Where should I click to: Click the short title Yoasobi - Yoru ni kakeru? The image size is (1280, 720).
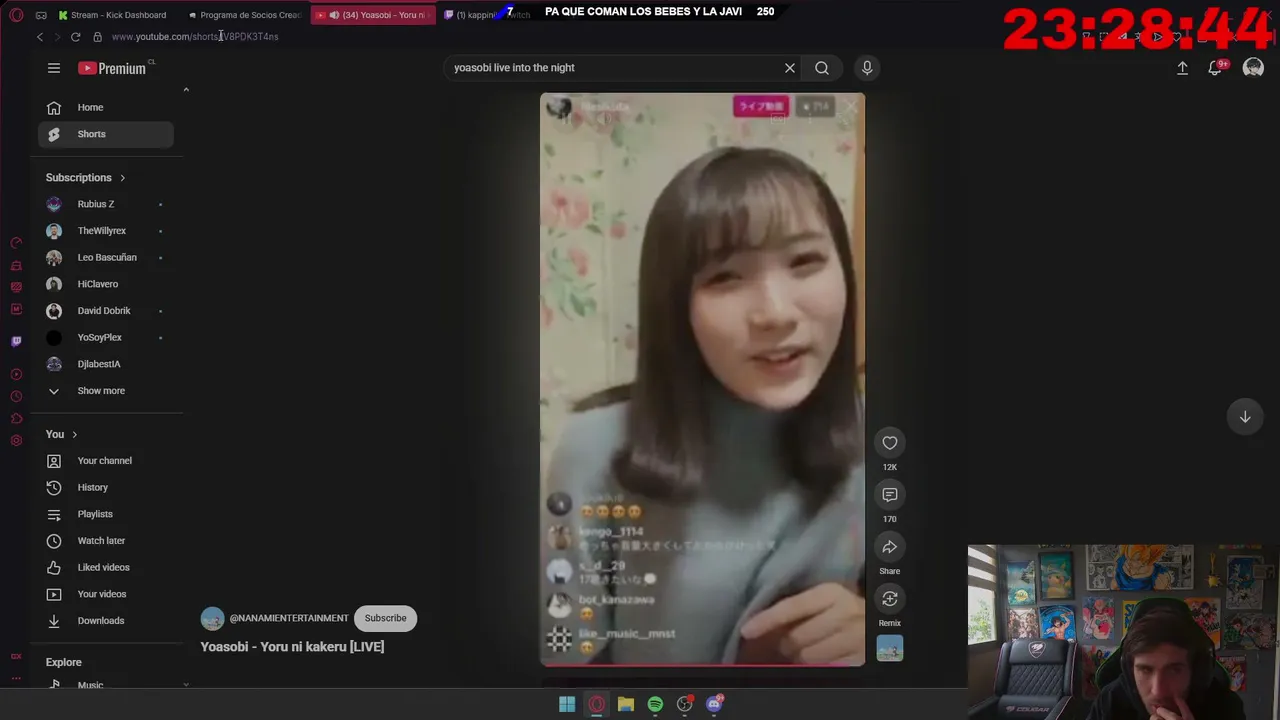coord(292,646)
